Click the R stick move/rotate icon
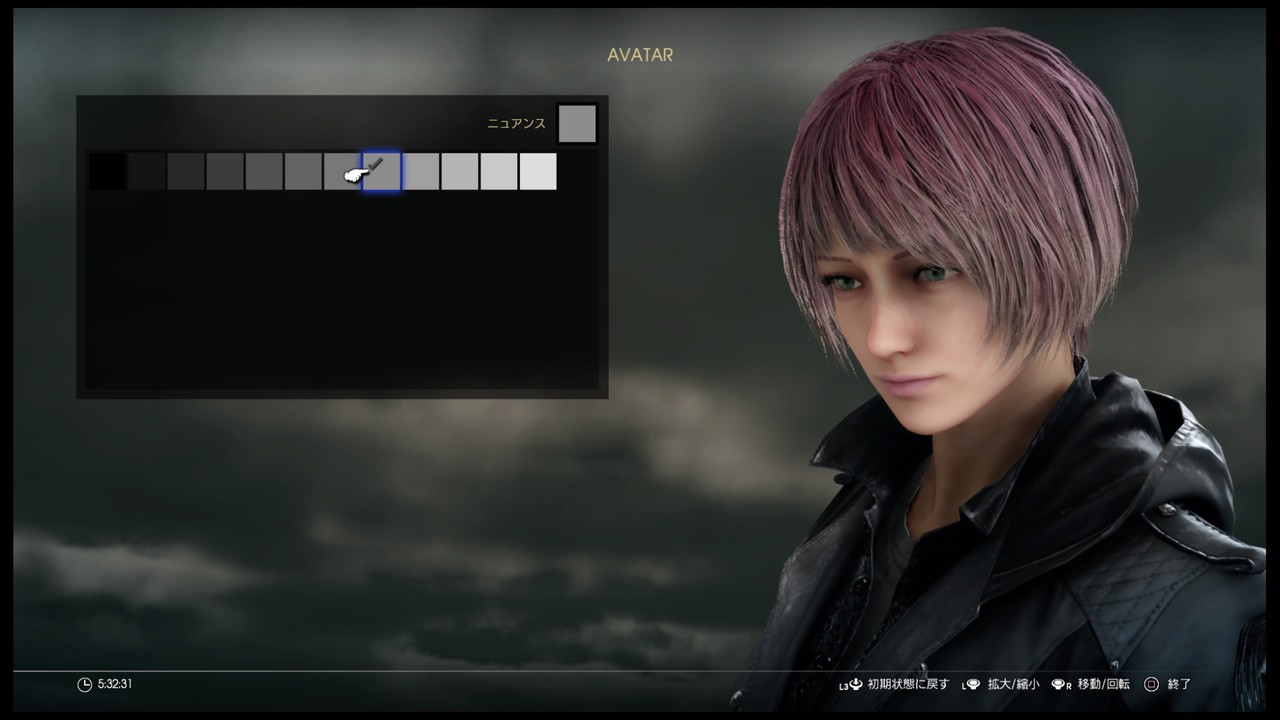1280x720 pixels. [1062, 685]
